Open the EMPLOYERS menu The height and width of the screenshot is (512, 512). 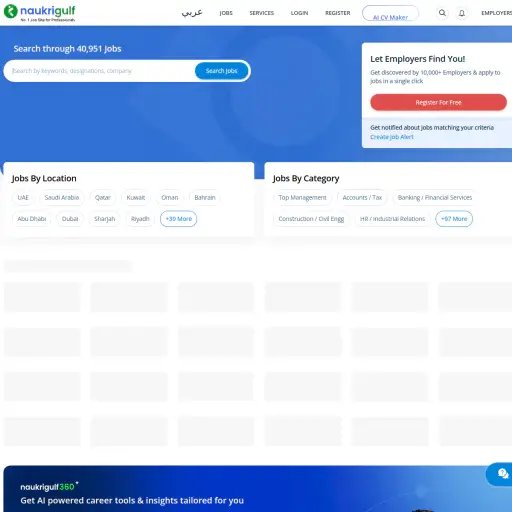[496, 13]
